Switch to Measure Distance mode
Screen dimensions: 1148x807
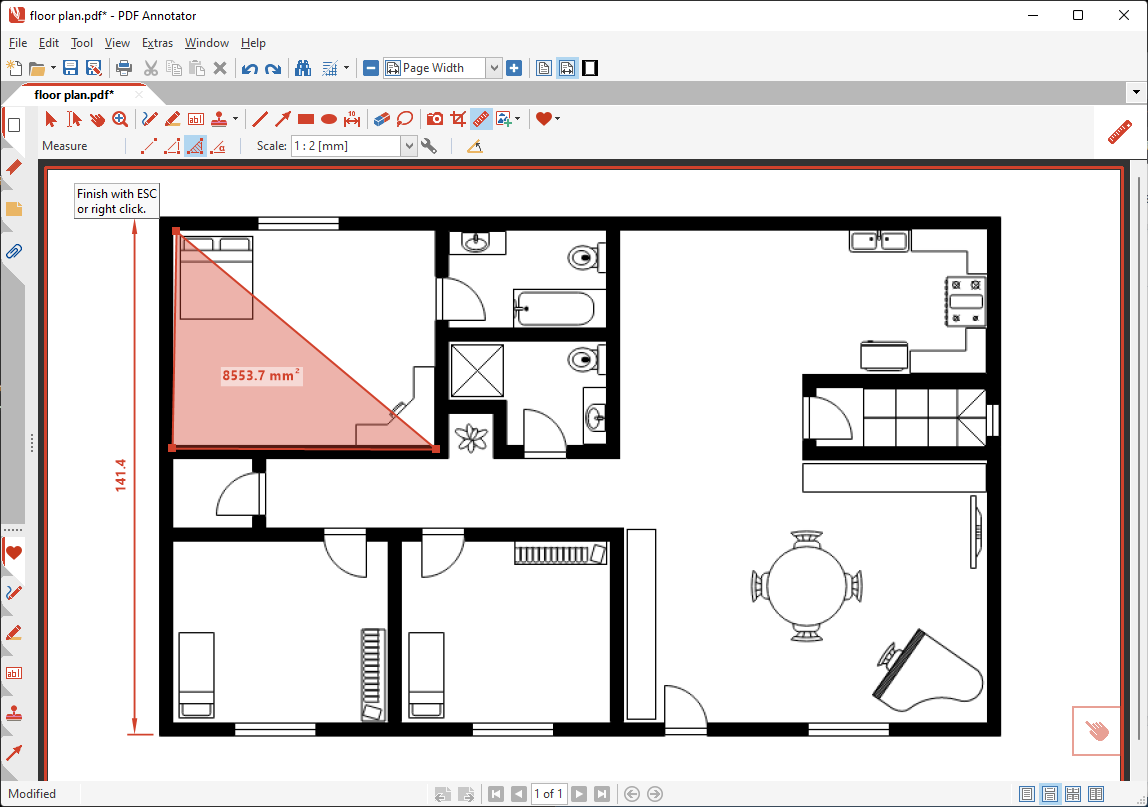coord(146,145)
